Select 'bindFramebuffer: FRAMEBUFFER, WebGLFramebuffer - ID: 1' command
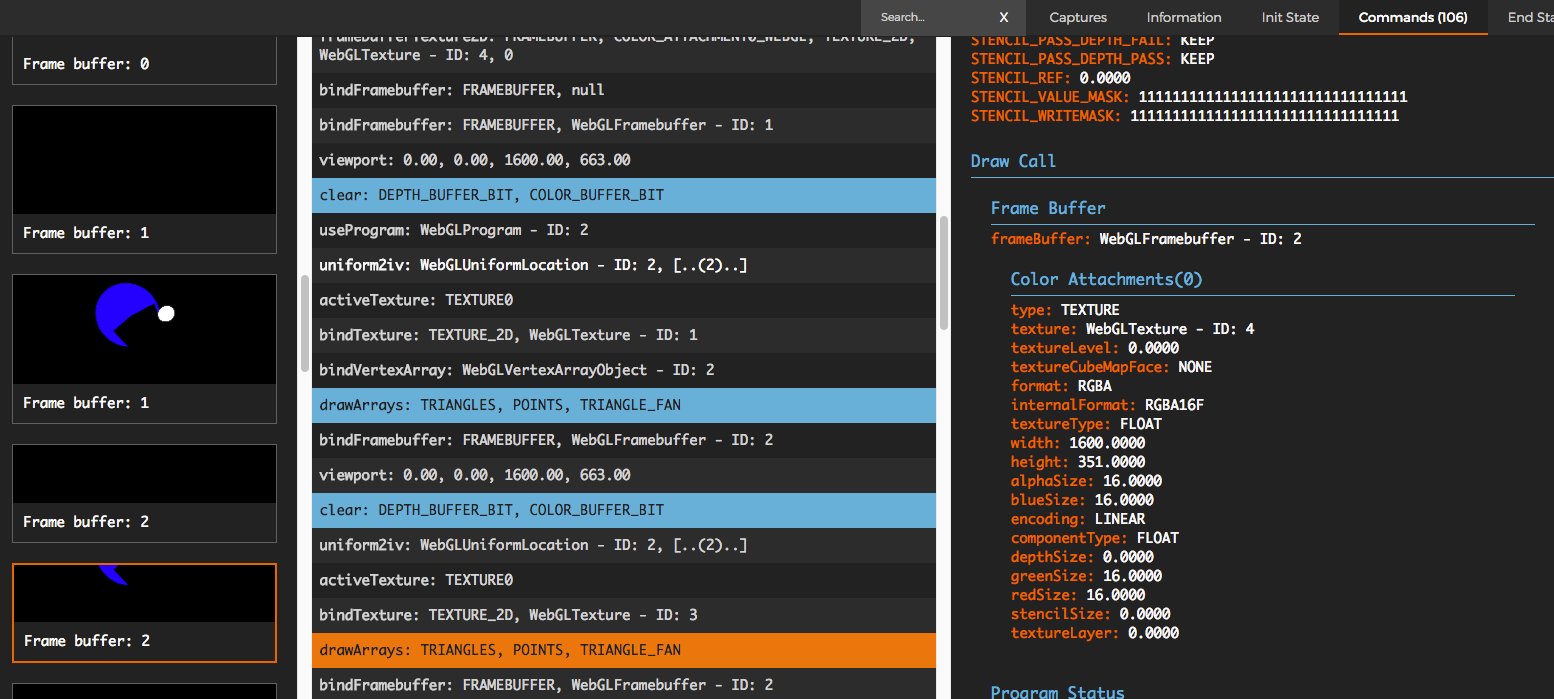 tap(624, 125)
